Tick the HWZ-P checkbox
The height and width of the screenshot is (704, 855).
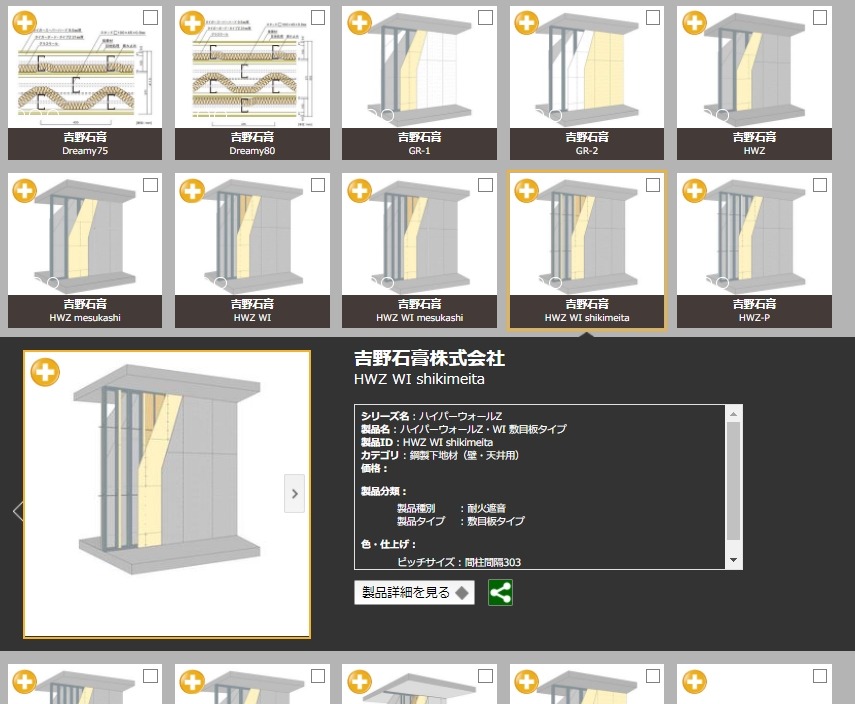coord(820,185)
